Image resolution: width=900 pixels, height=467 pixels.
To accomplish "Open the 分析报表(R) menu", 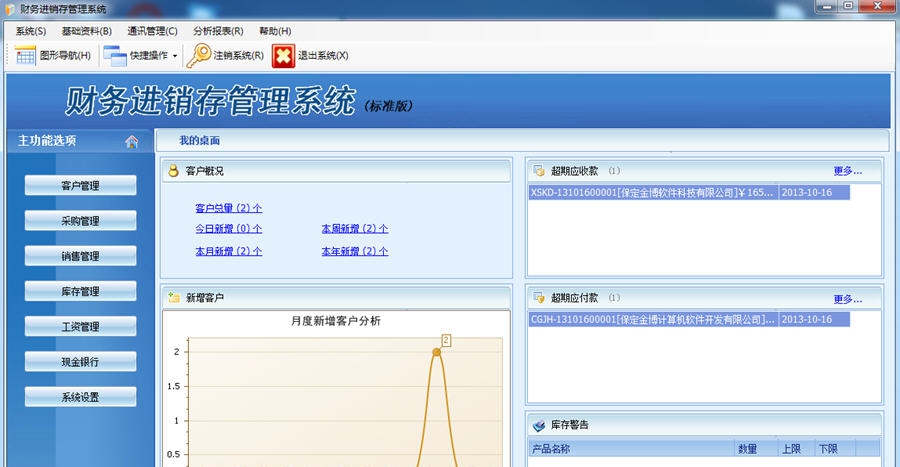I will click(218, 31).
